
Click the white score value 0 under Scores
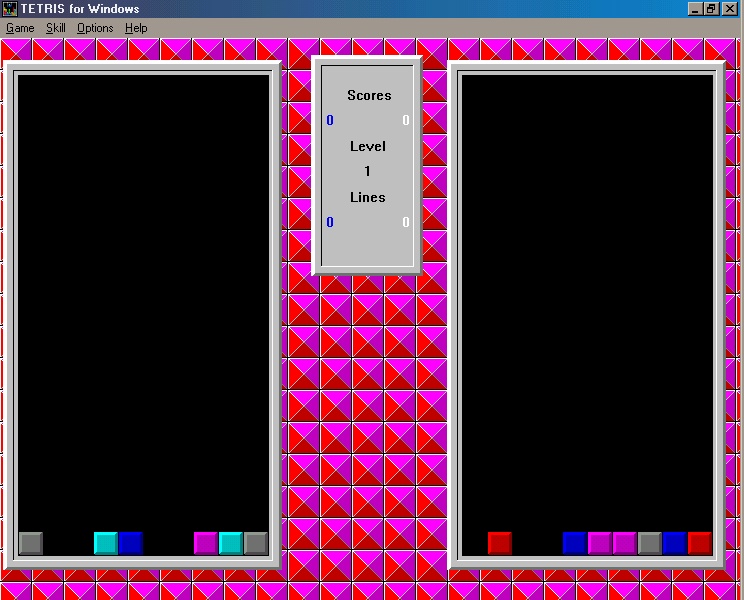pos(406,120)
